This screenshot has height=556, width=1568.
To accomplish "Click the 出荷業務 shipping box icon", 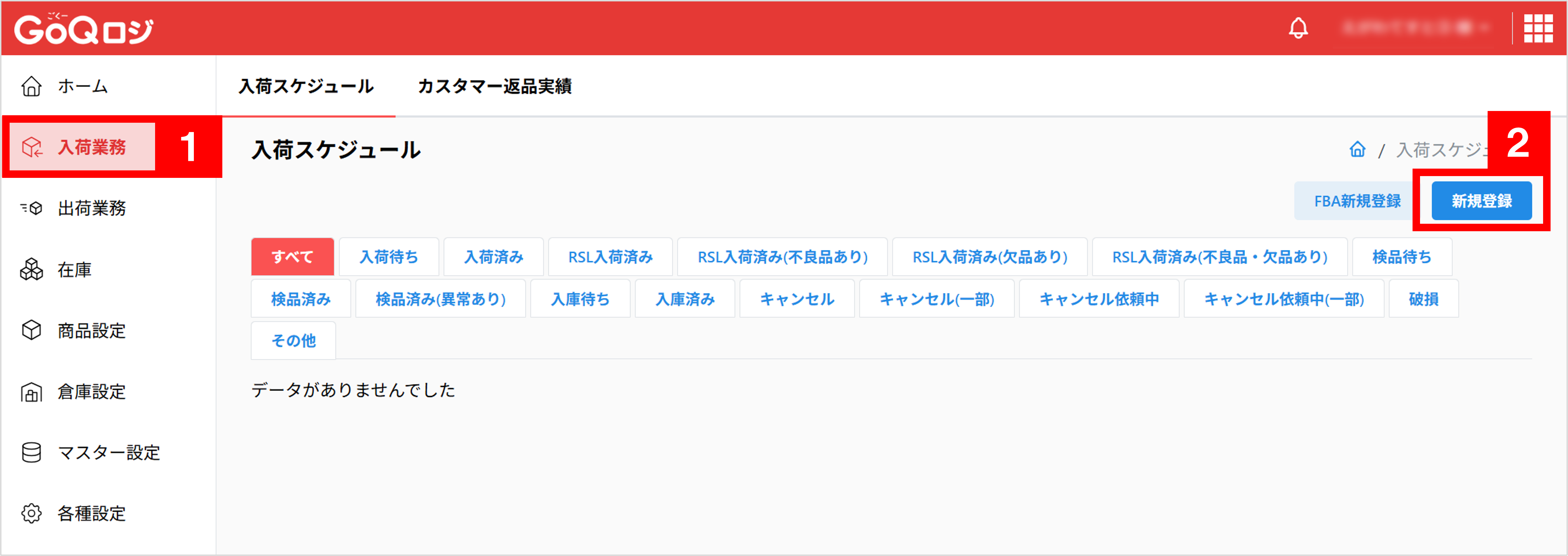I will (x=32, y=208).
